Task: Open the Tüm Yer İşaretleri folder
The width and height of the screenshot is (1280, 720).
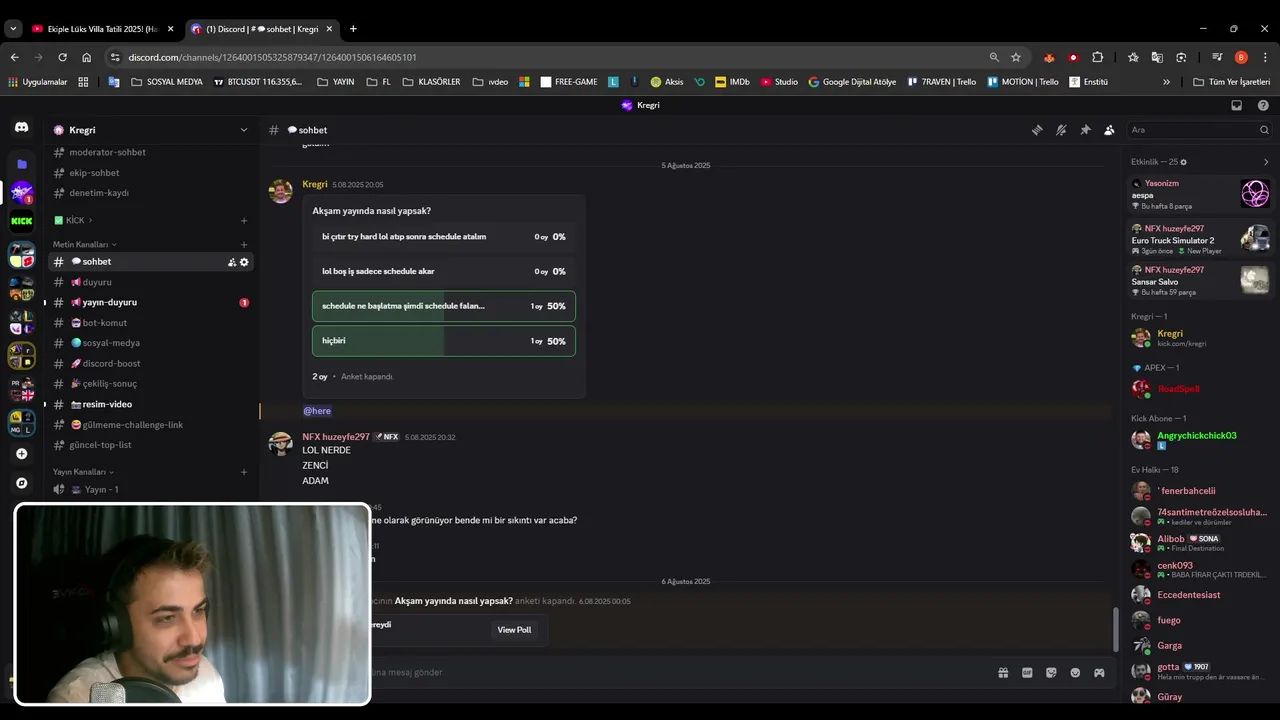Action: (x=1231, y=82)
